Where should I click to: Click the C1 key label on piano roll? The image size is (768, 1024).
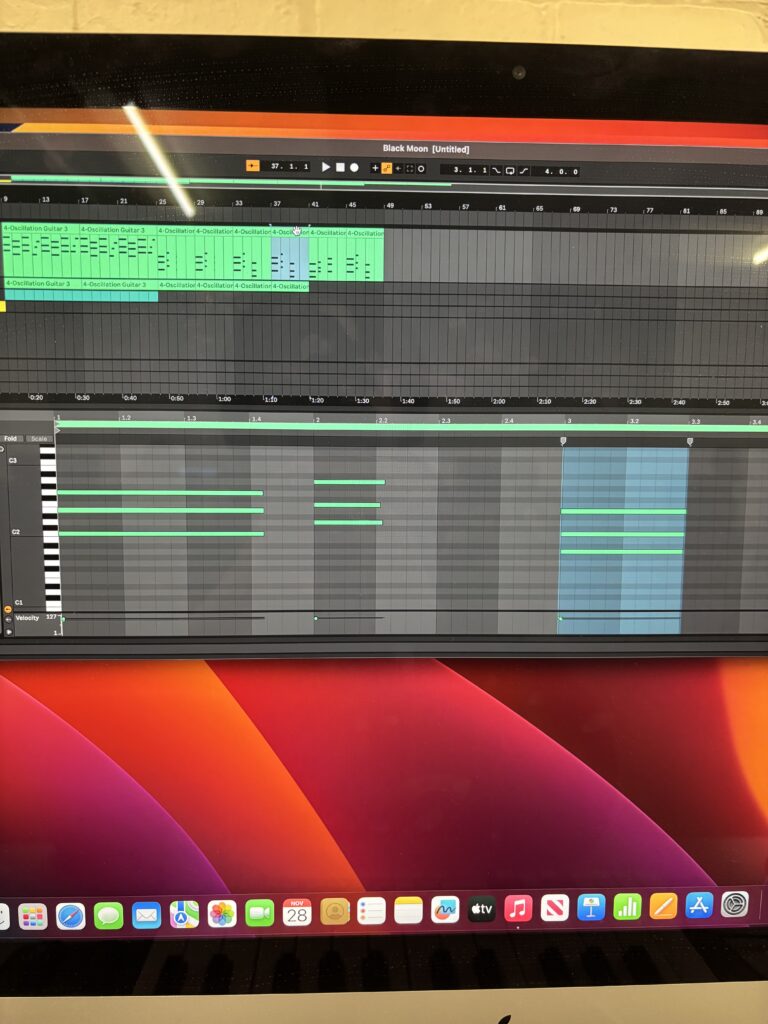(x=18, y=602)
